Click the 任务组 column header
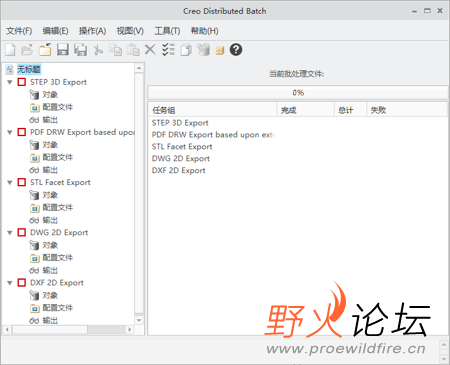The width and height of the screenshot is (450, 365). pyautogui.click(x=213, y=110)
